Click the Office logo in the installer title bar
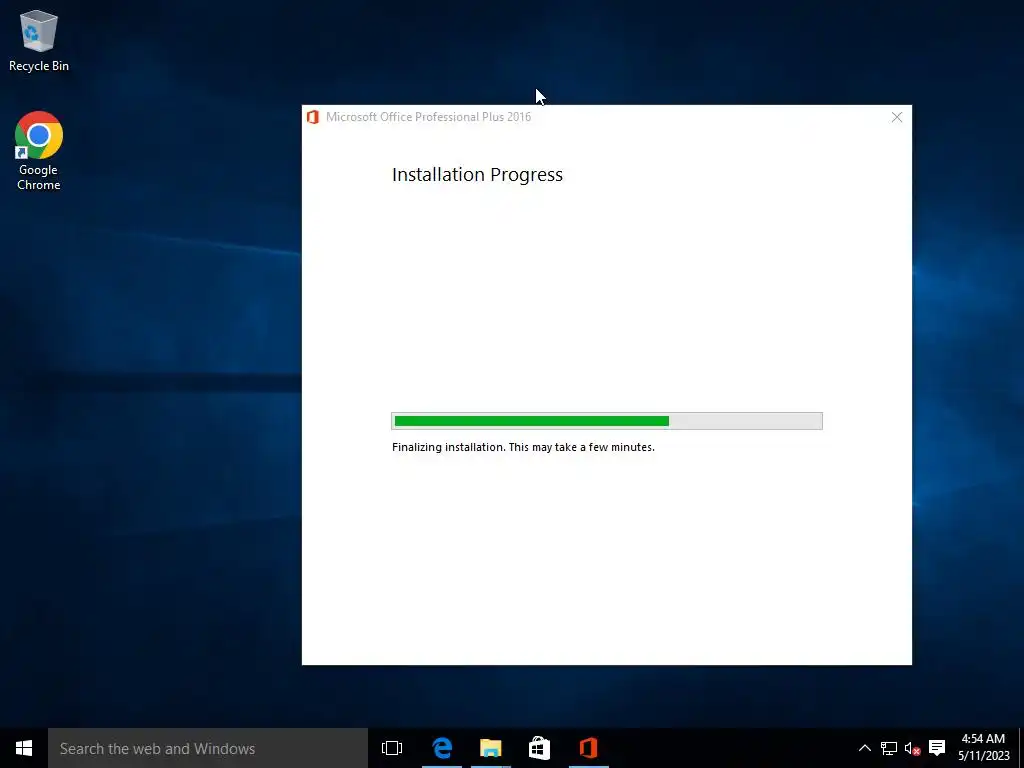The image size is (1024, 768). (313, 117)
